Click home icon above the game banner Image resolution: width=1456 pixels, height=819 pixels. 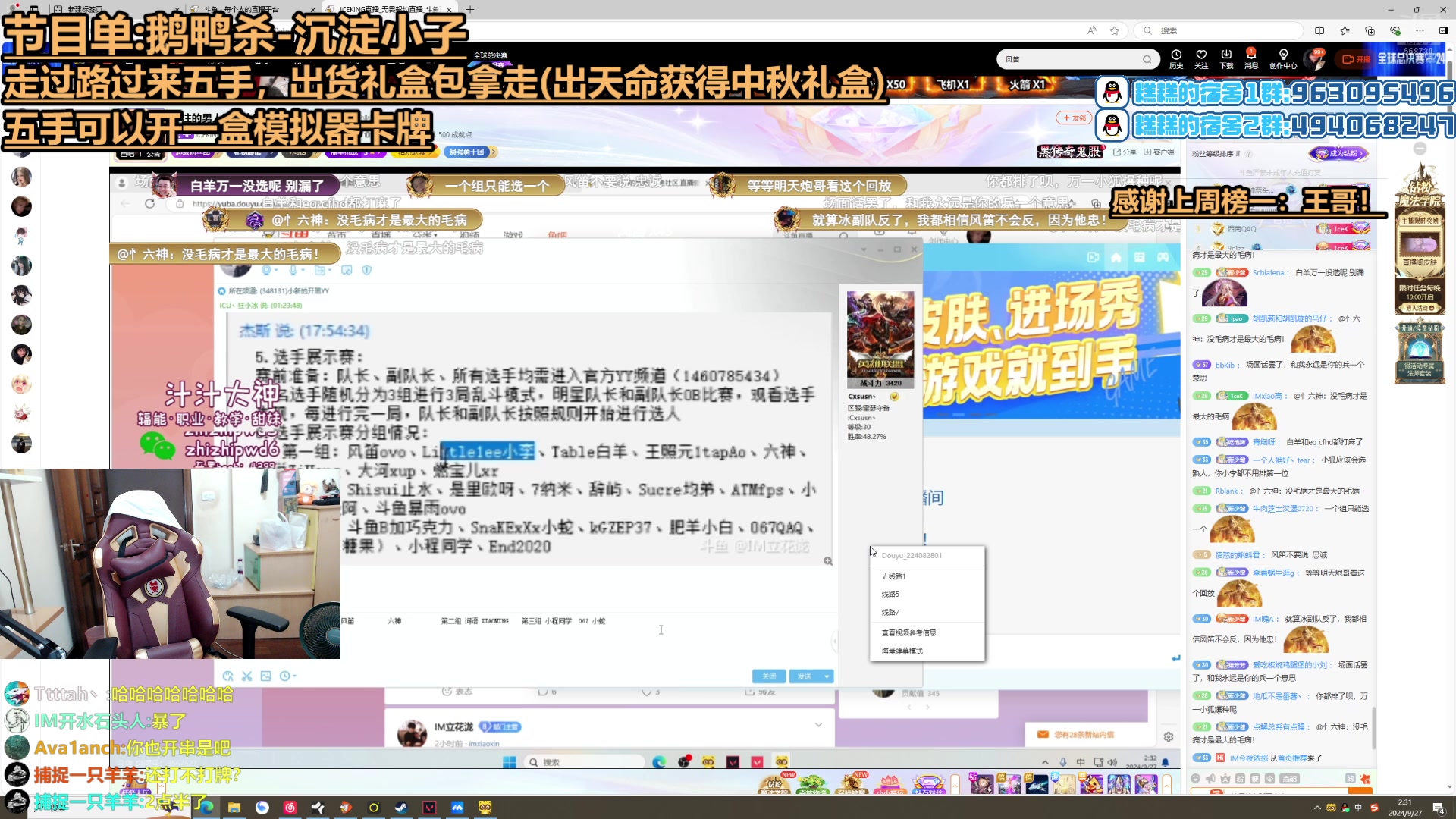[x=1116, y=257]
